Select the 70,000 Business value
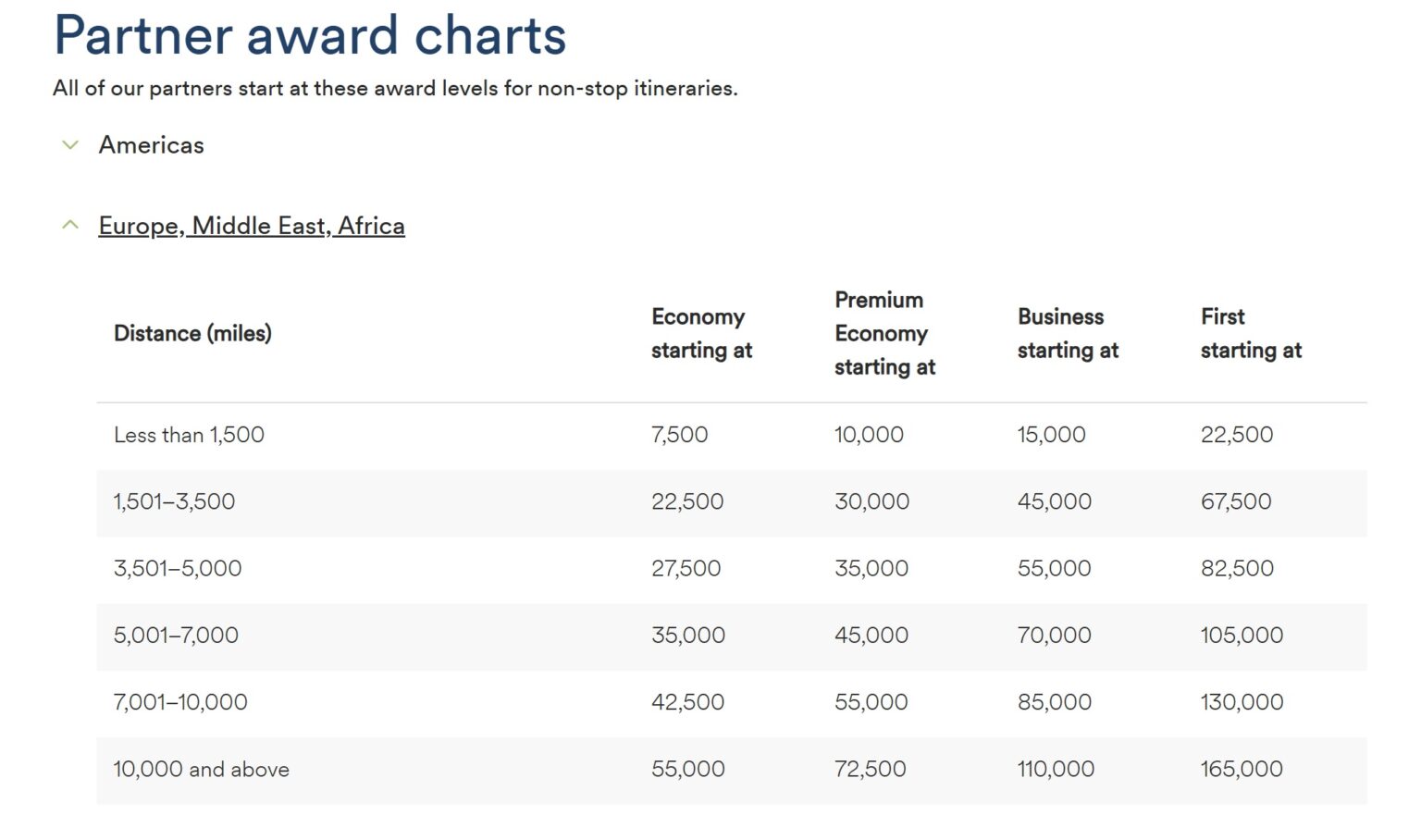 (x=1054, y=636)
